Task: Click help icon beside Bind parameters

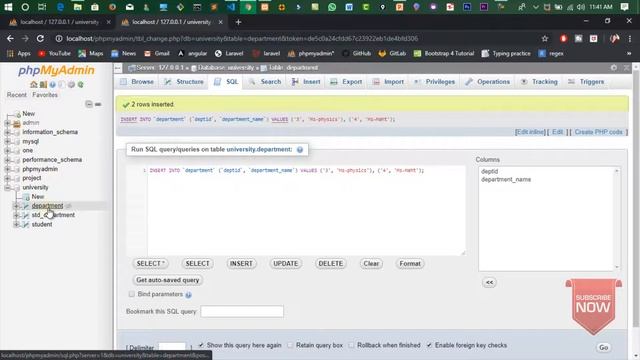Action: pos(188,295)
